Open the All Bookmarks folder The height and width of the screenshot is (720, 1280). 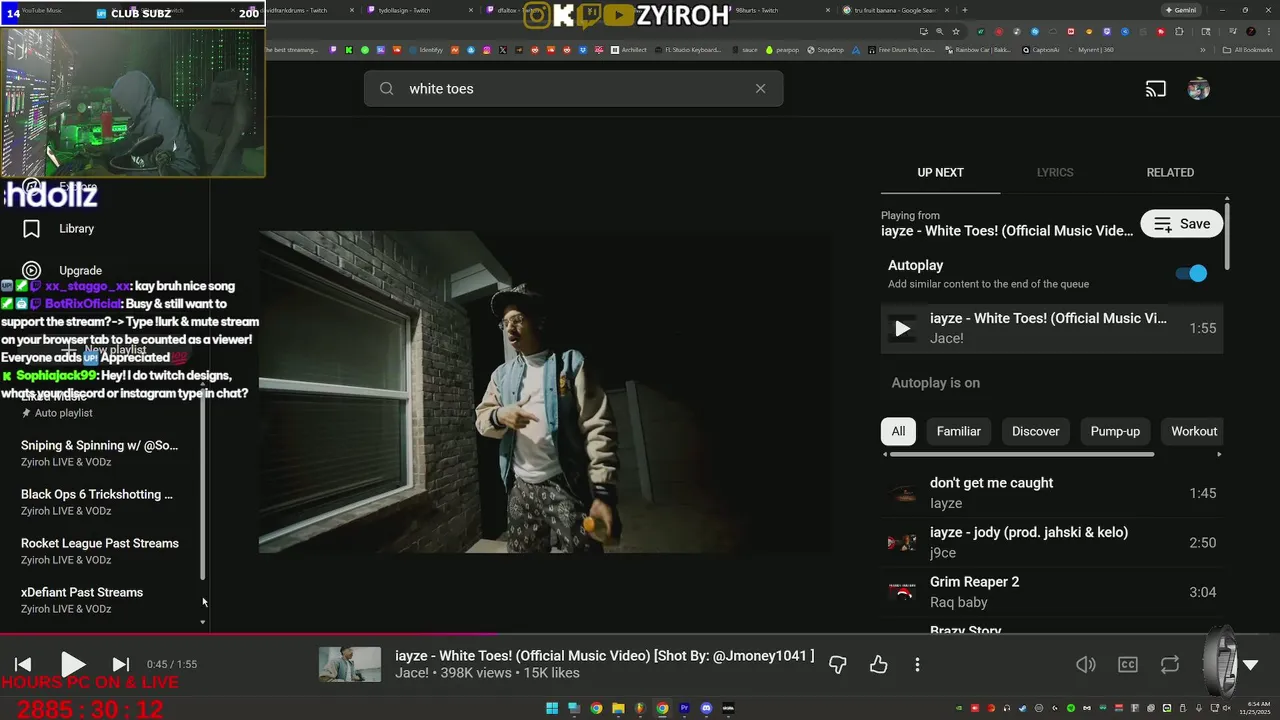click(x=1248, y=49)
